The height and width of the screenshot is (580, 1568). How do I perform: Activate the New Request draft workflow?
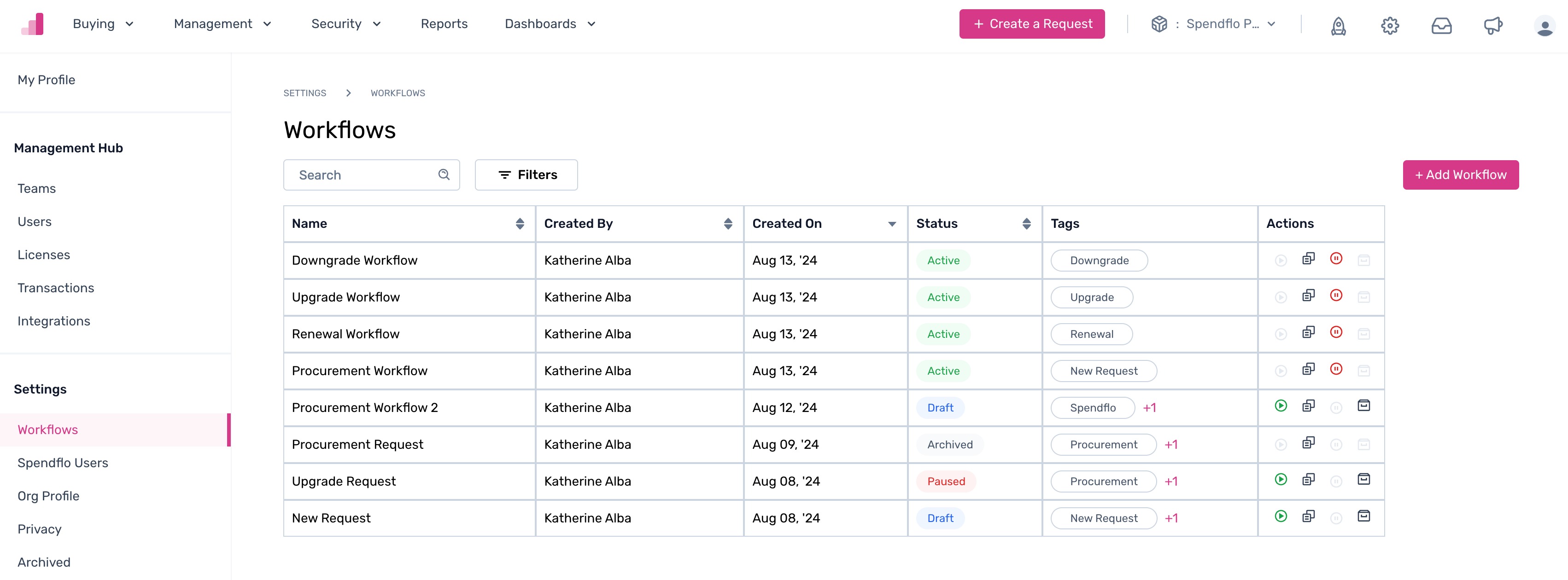[x=1281, y=517]
